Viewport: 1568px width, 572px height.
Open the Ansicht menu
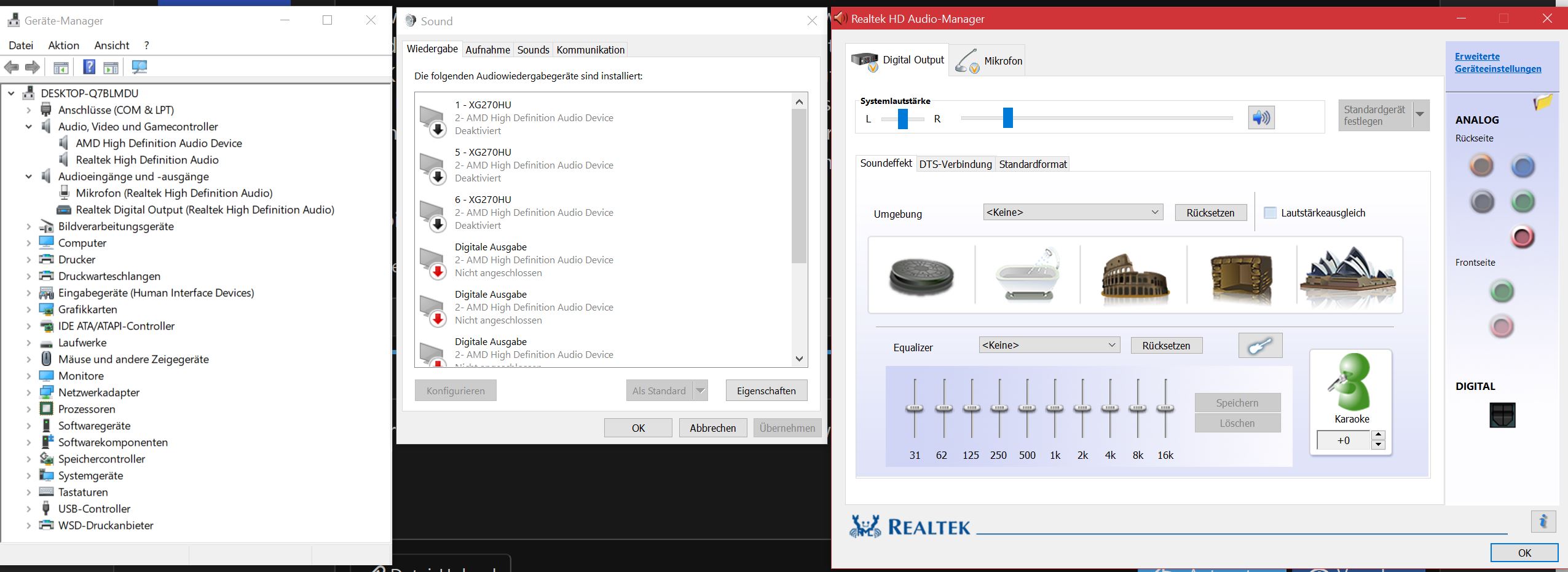coord(112,45)
